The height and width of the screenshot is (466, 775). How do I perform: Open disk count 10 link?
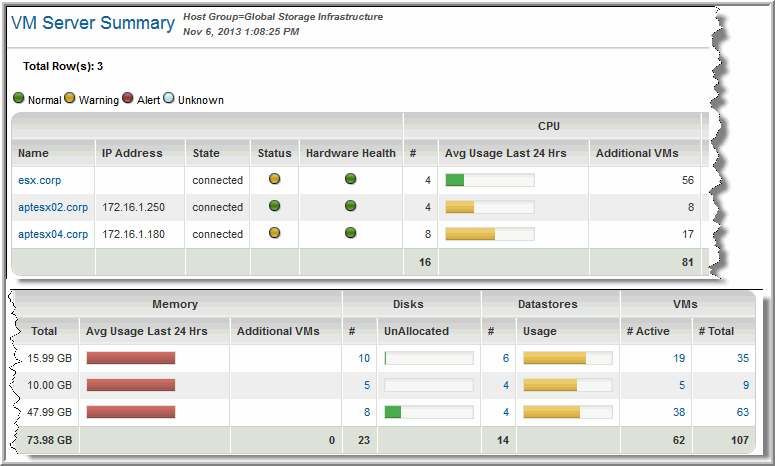coord(364,358)
